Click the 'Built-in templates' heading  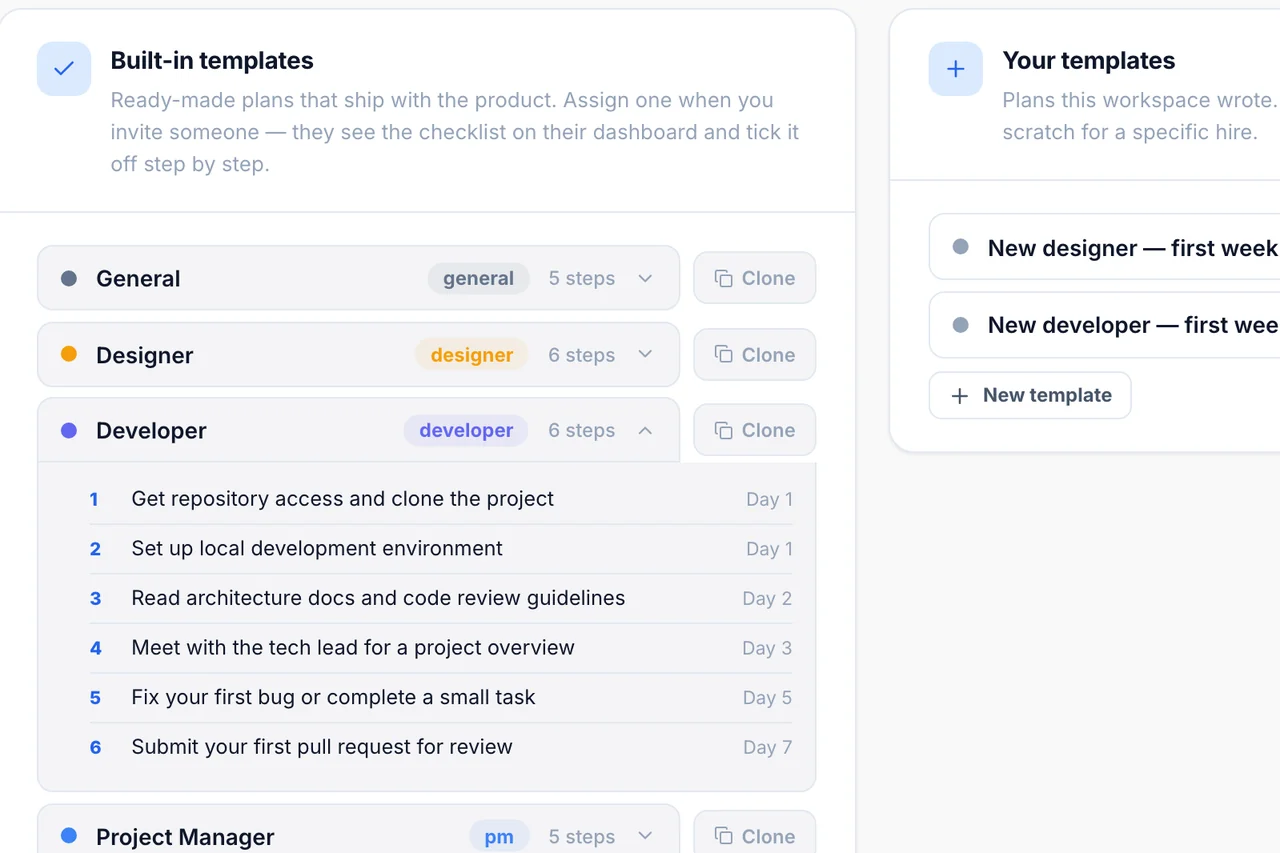[x=212, y=60]
